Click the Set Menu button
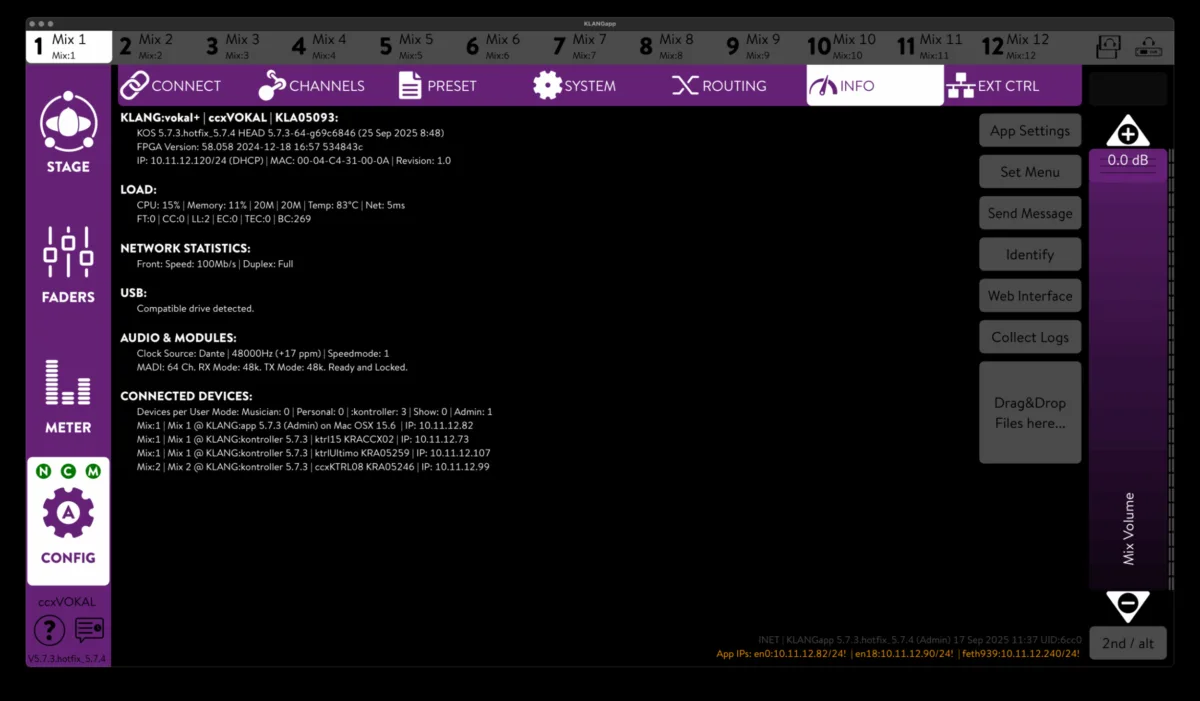The width and height of the screenshot is (1200, 701). tap(1030, 172)
